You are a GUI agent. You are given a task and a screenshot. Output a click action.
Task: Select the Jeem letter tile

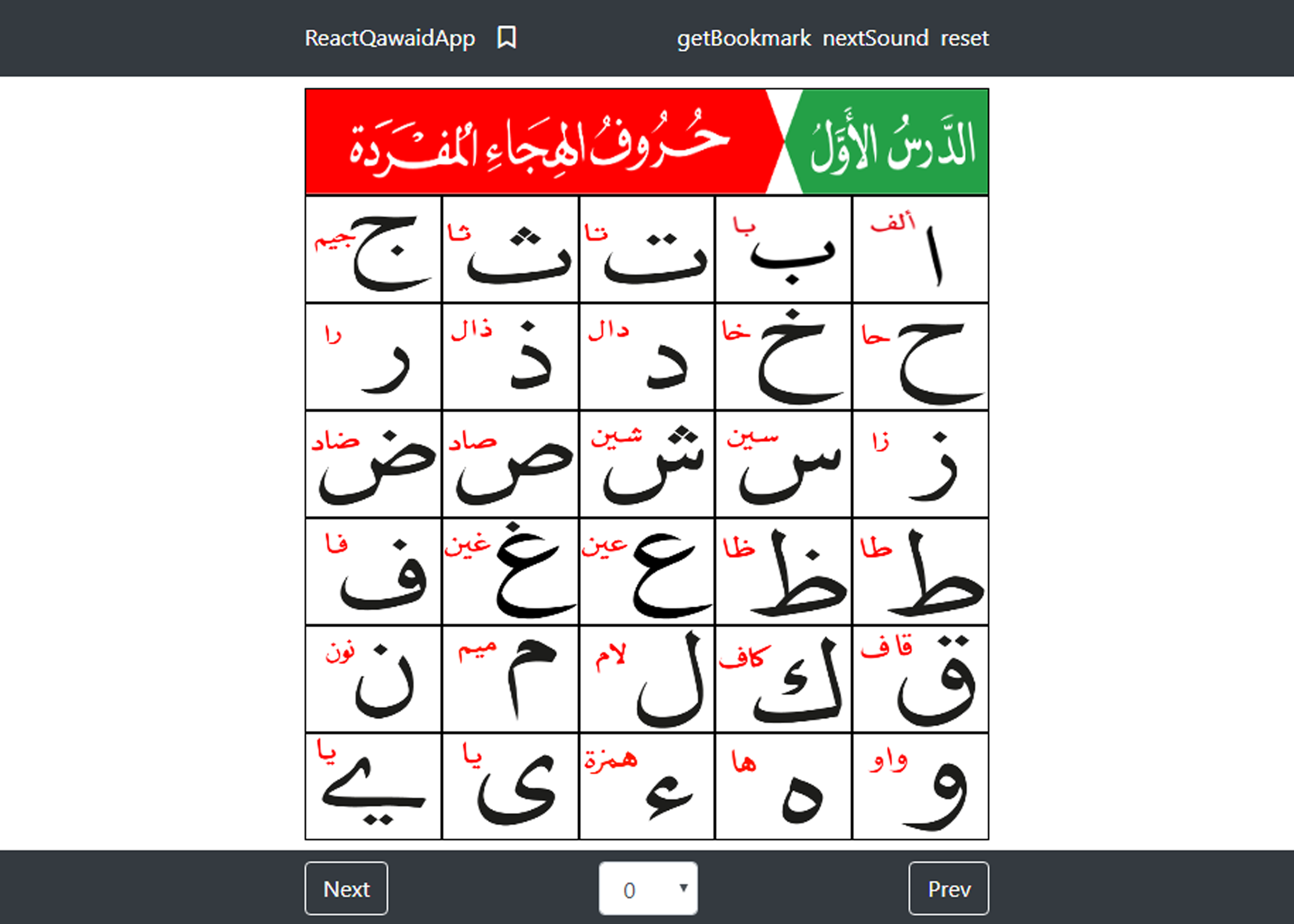click(373, 249)
